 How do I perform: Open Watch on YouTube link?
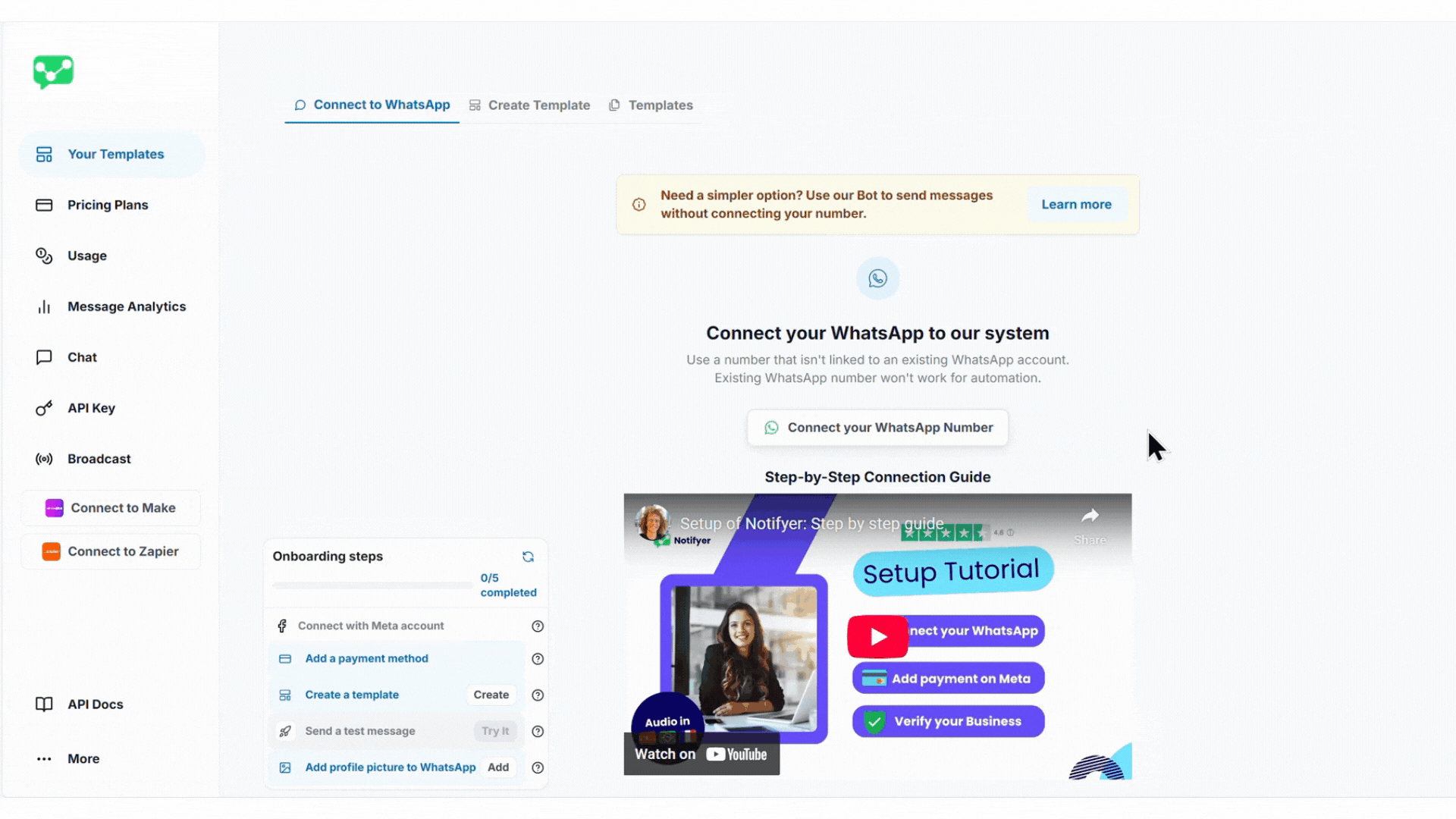tap(701, 755)
